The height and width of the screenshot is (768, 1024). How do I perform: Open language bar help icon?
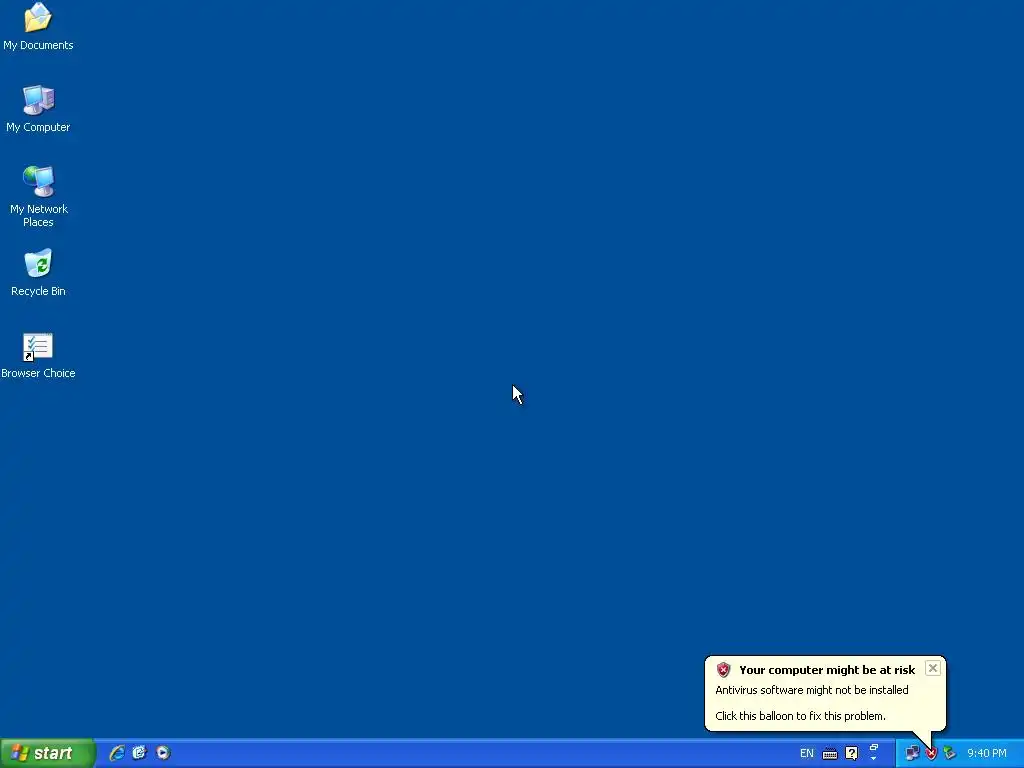(x=852, y=754)
